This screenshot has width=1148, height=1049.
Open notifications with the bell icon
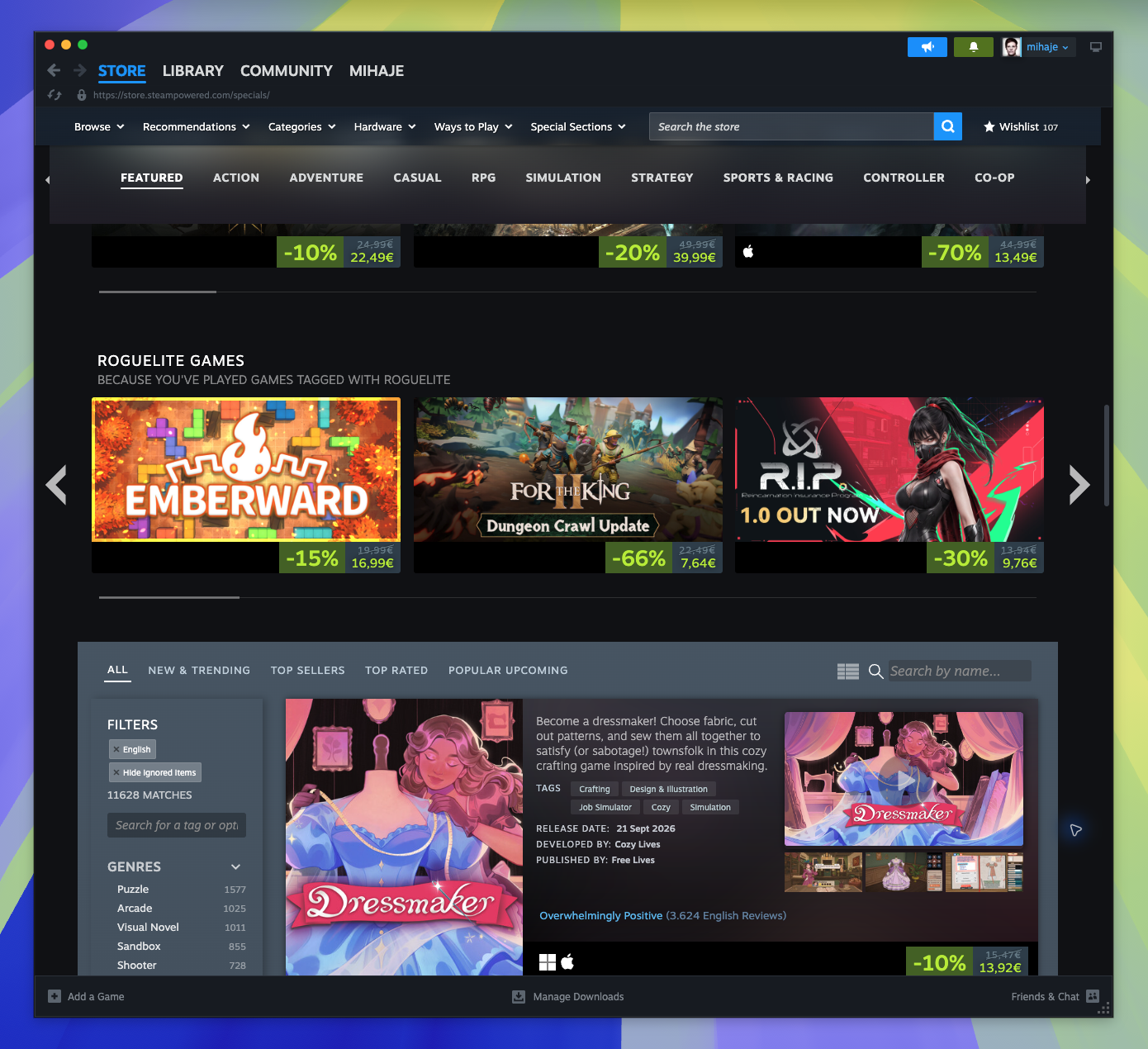[x=974, y=47]
